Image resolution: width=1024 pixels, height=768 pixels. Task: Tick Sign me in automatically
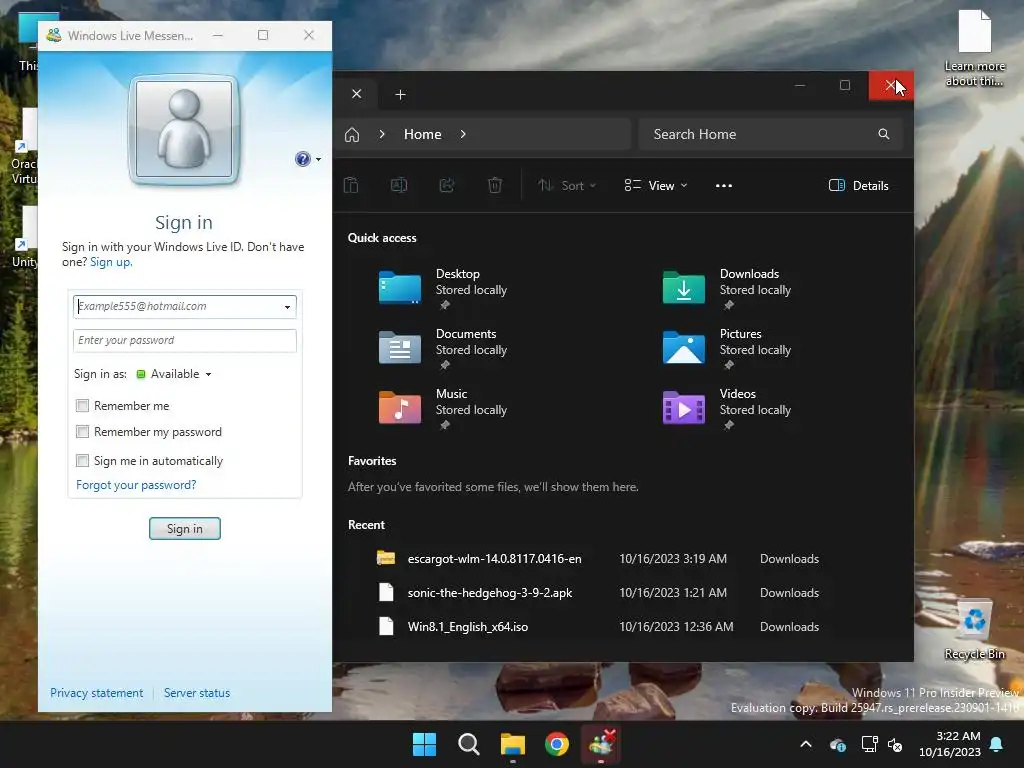tap(82, 460)
